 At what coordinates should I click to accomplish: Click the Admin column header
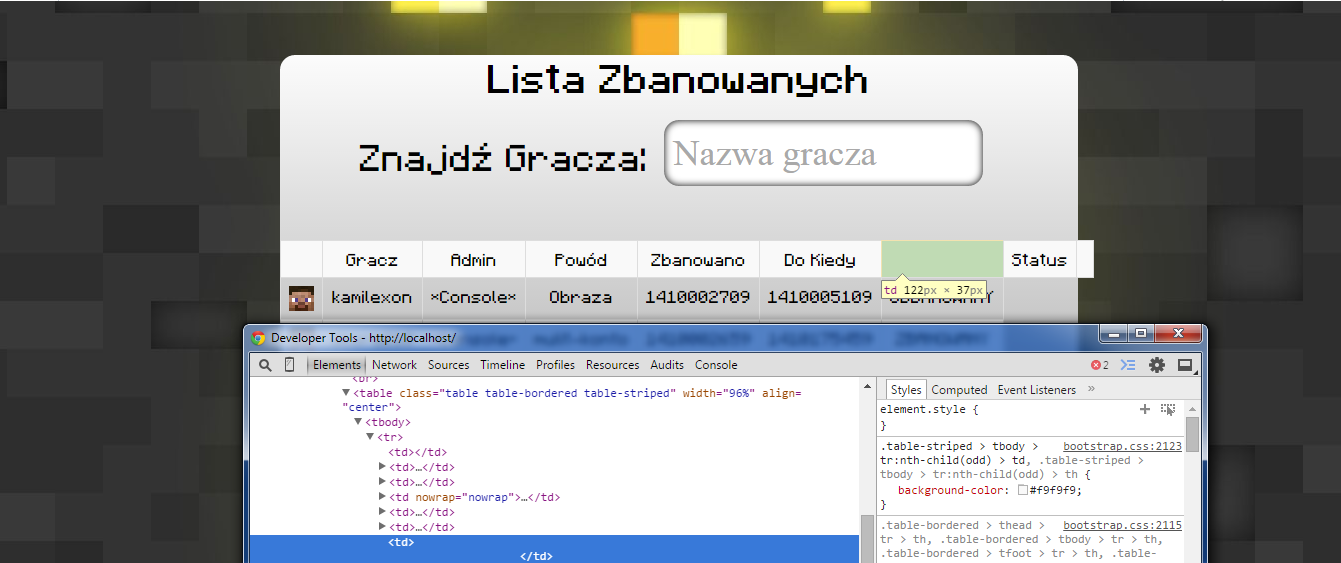pos(473,260)
